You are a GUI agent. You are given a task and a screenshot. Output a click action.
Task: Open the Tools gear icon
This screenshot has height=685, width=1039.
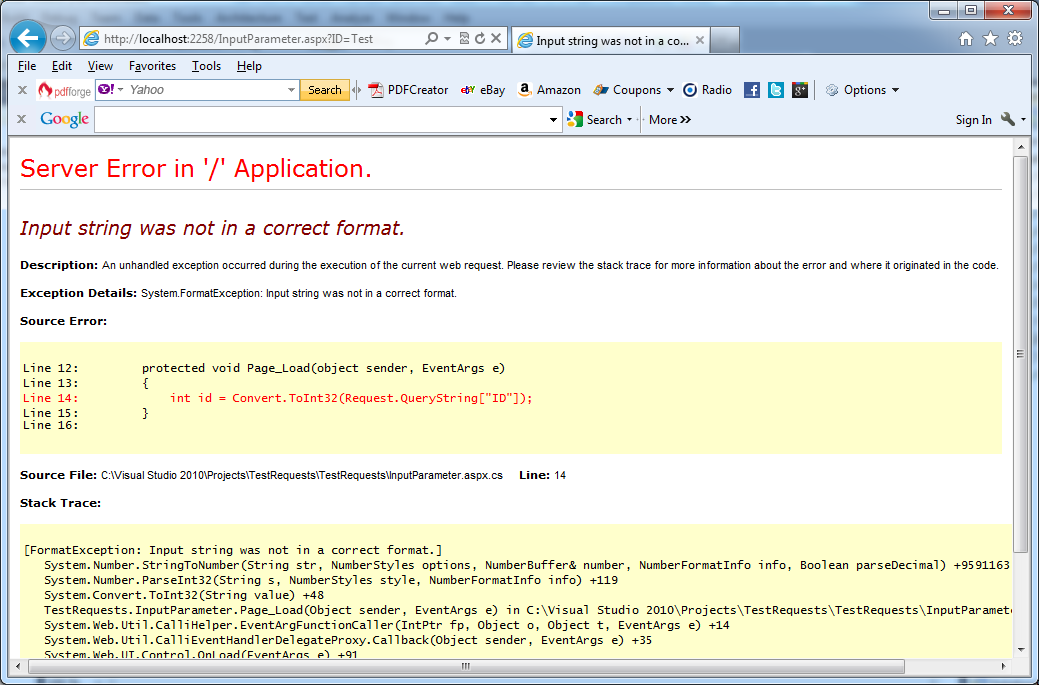click(1015, 38)
